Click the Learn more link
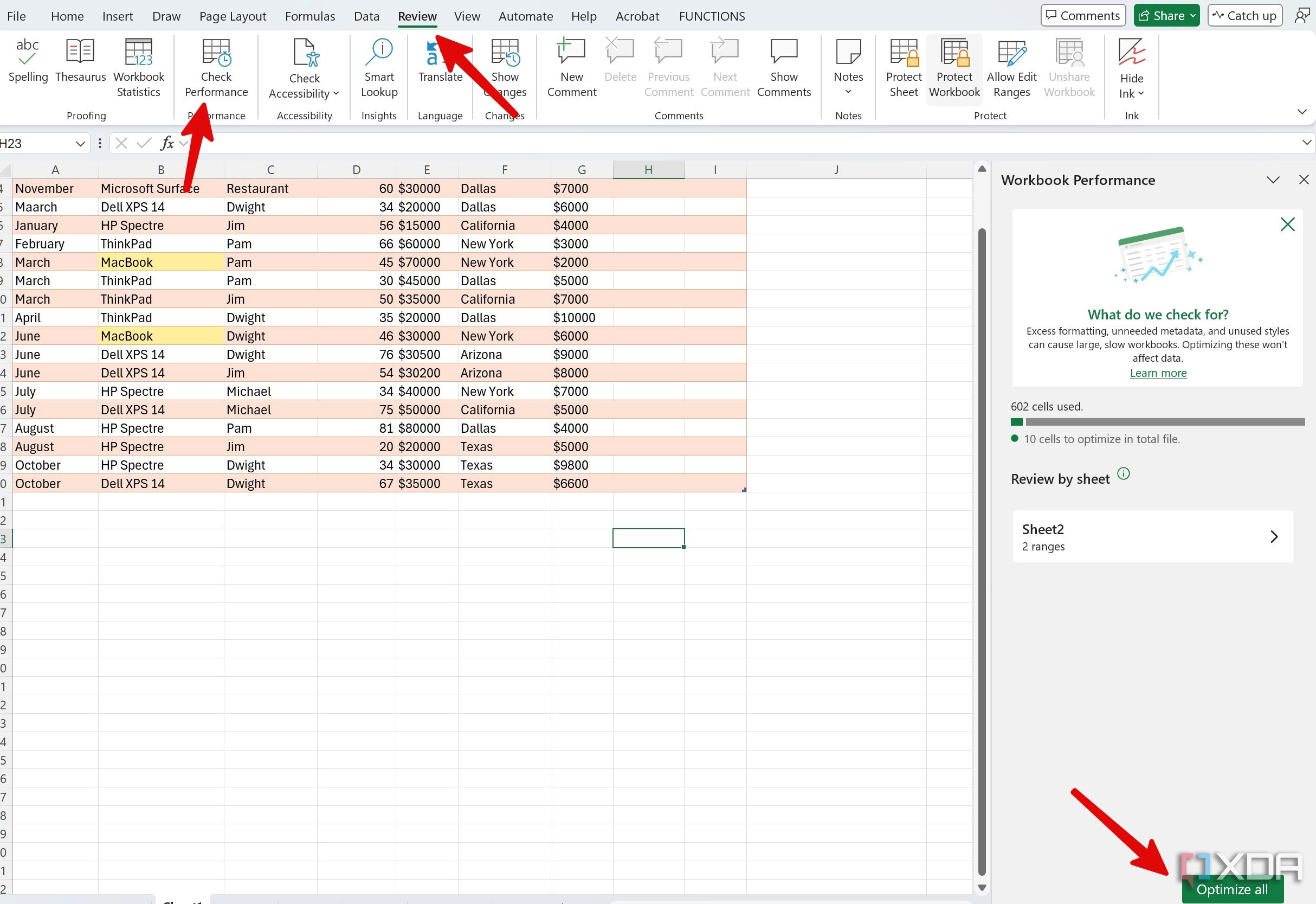This screenshot has height=904, width=1316. (1157, 373)
